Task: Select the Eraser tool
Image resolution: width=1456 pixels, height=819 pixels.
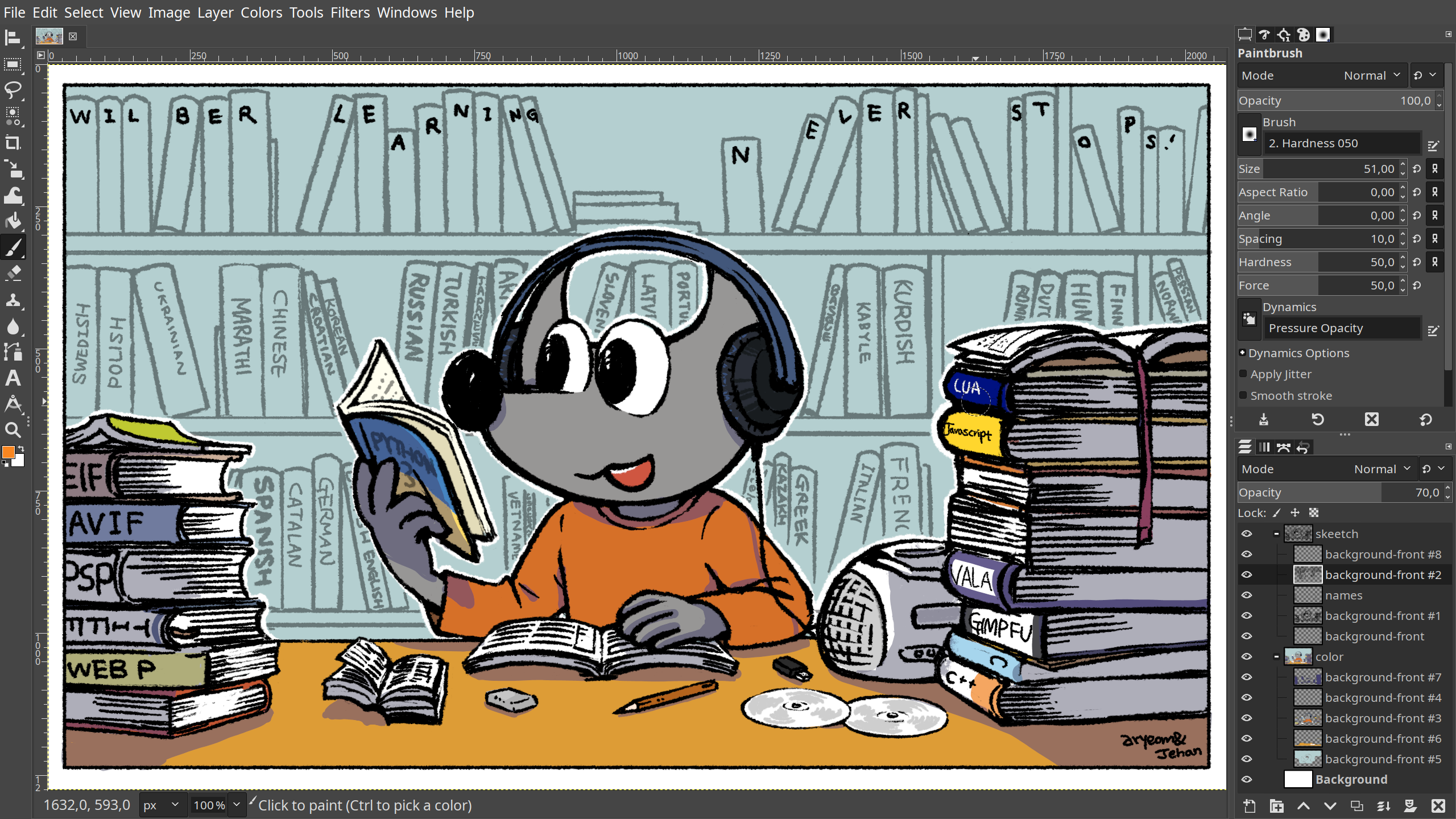Action: tap(13, 274)
